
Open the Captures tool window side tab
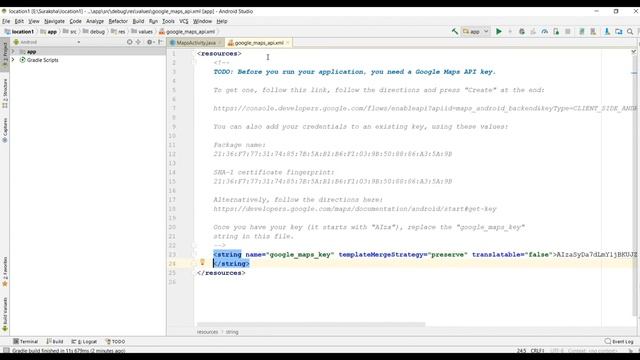pos(5,130)
